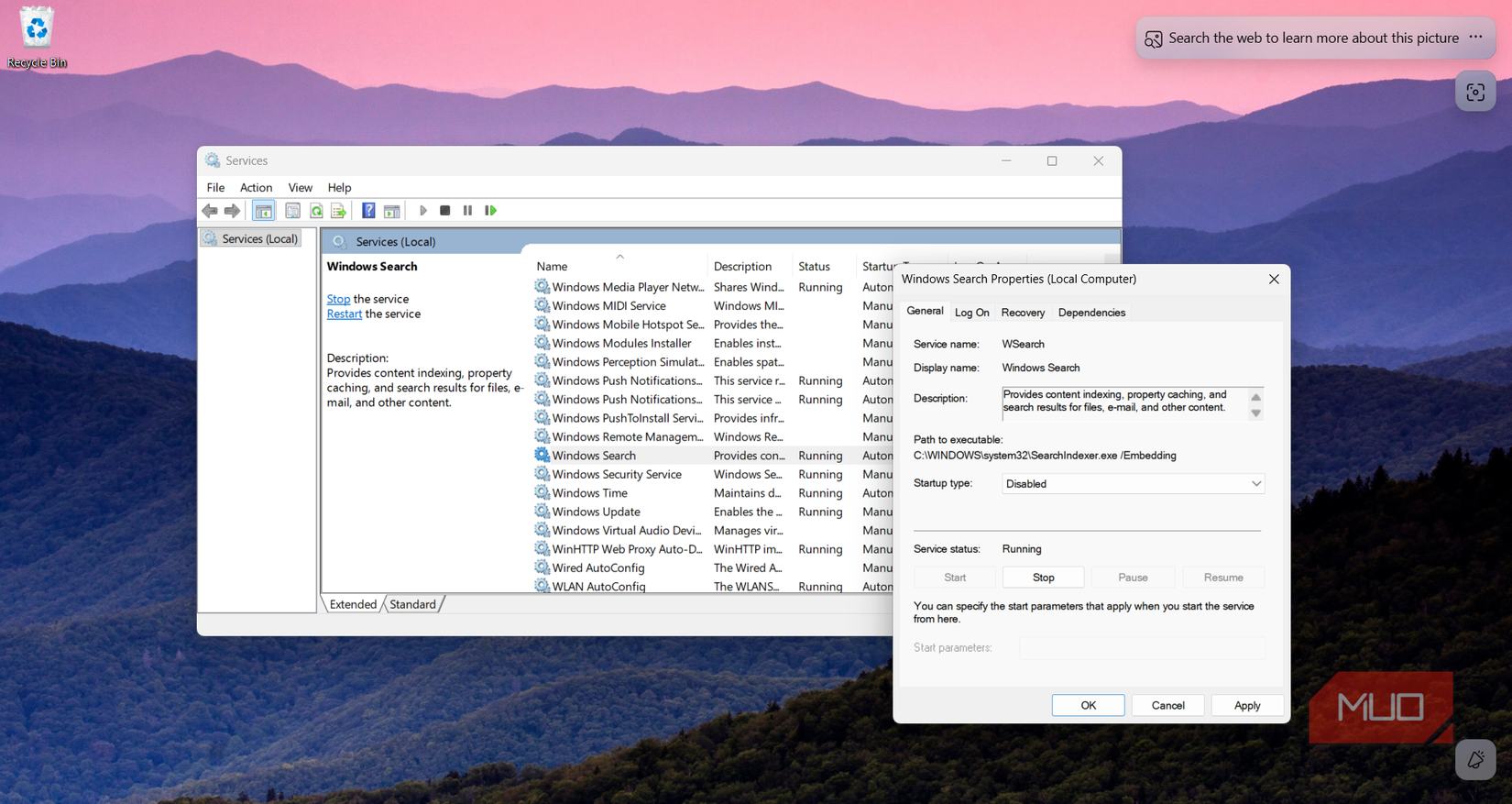Click the visual search icon below the banner
This screenshot has width=1512, height=804.
[1475, 92]
